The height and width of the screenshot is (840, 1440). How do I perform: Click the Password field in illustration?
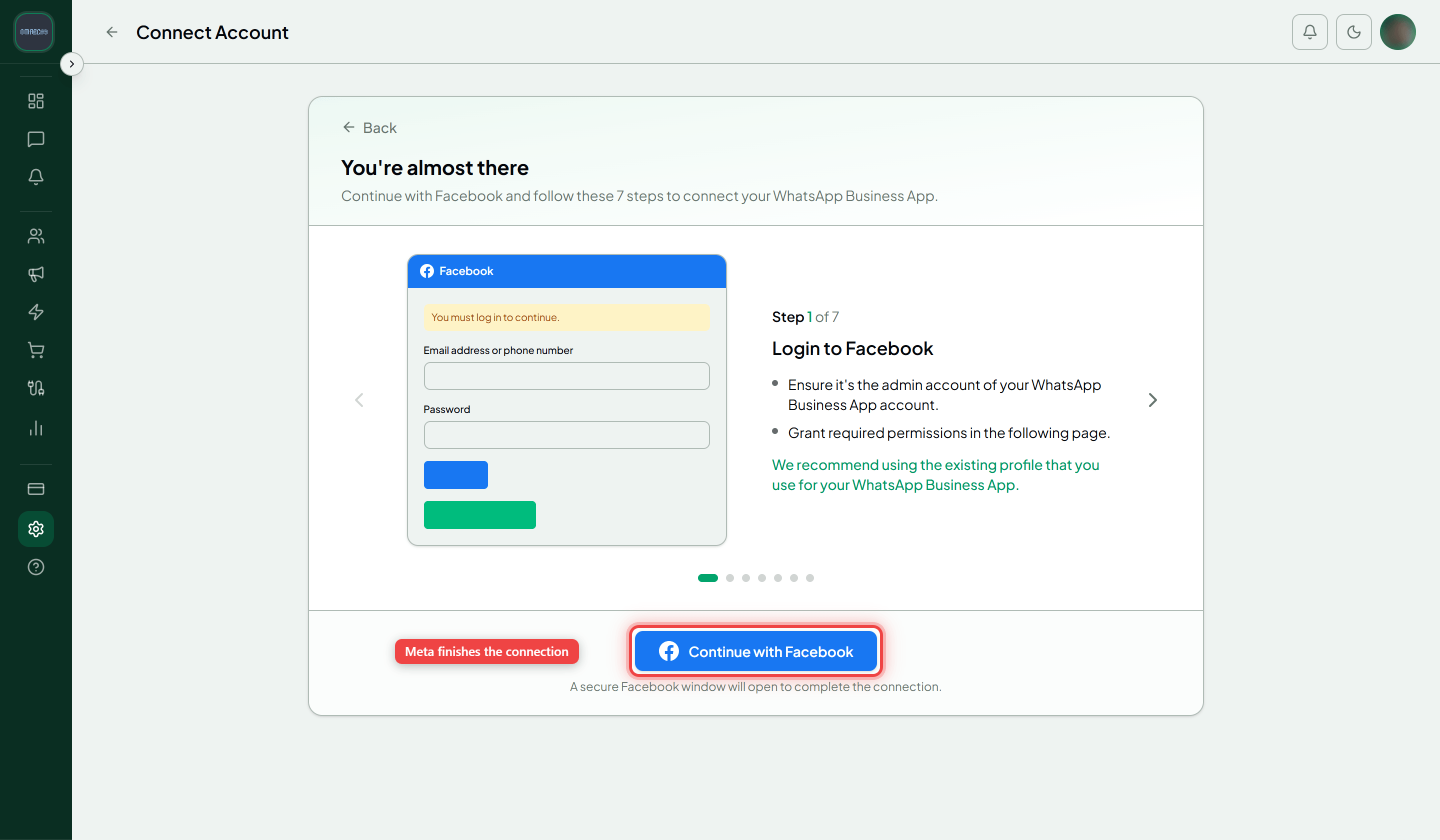(x=566, y=435)
